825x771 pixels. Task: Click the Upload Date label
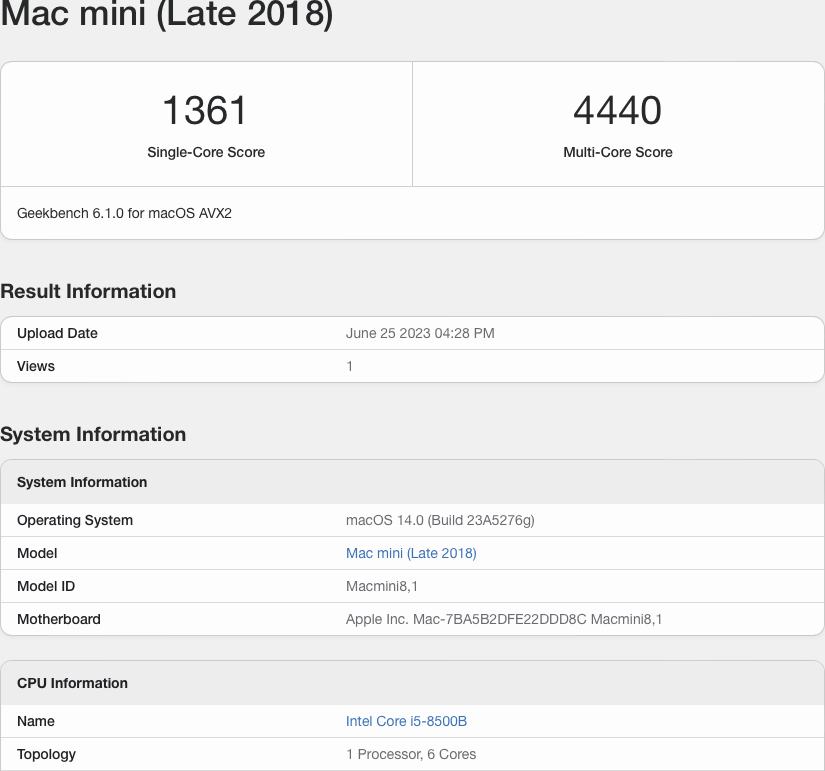pos(57,333)
